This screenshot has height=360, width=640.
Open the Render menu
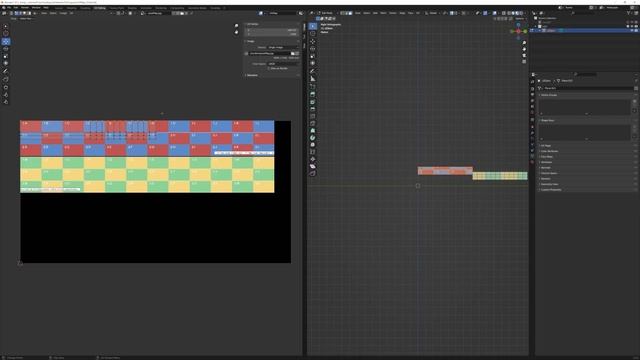[25, 7]
